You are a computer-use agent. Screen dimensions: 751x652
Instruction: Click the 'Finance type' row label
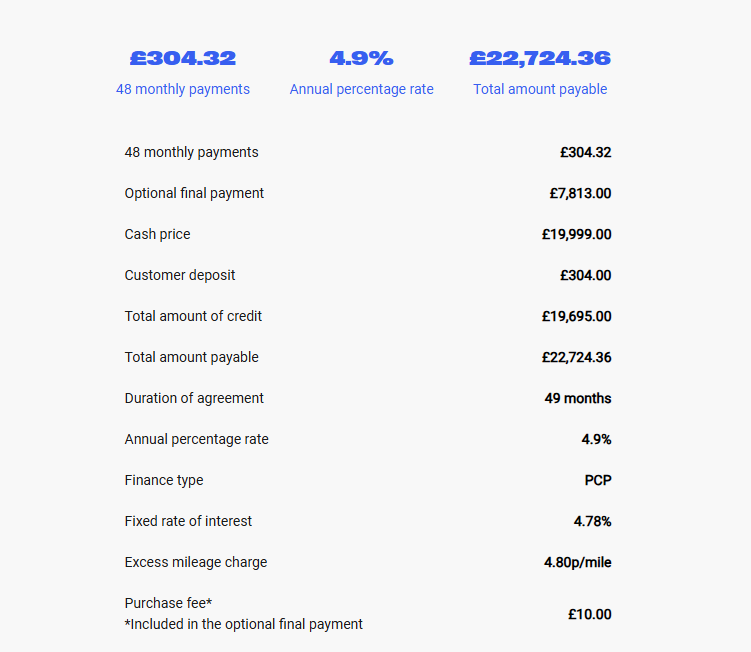click(164, 480)
